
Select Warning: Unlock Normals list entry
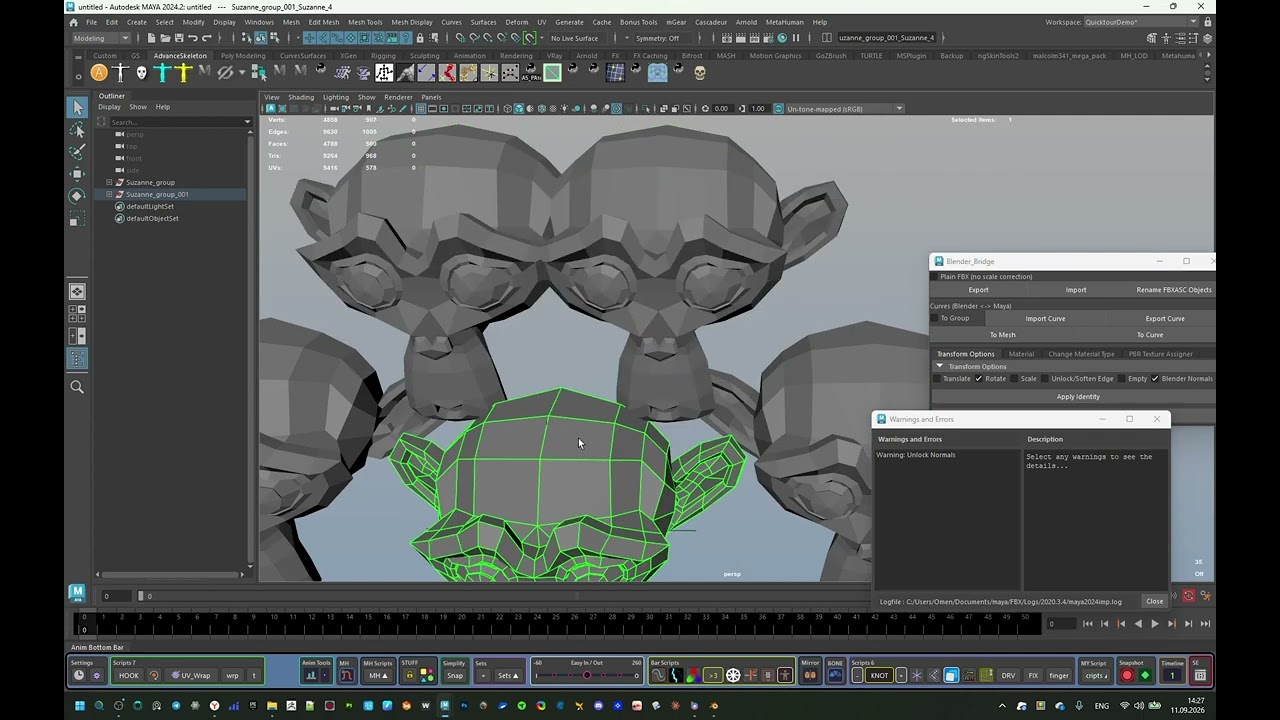point(915,455)
